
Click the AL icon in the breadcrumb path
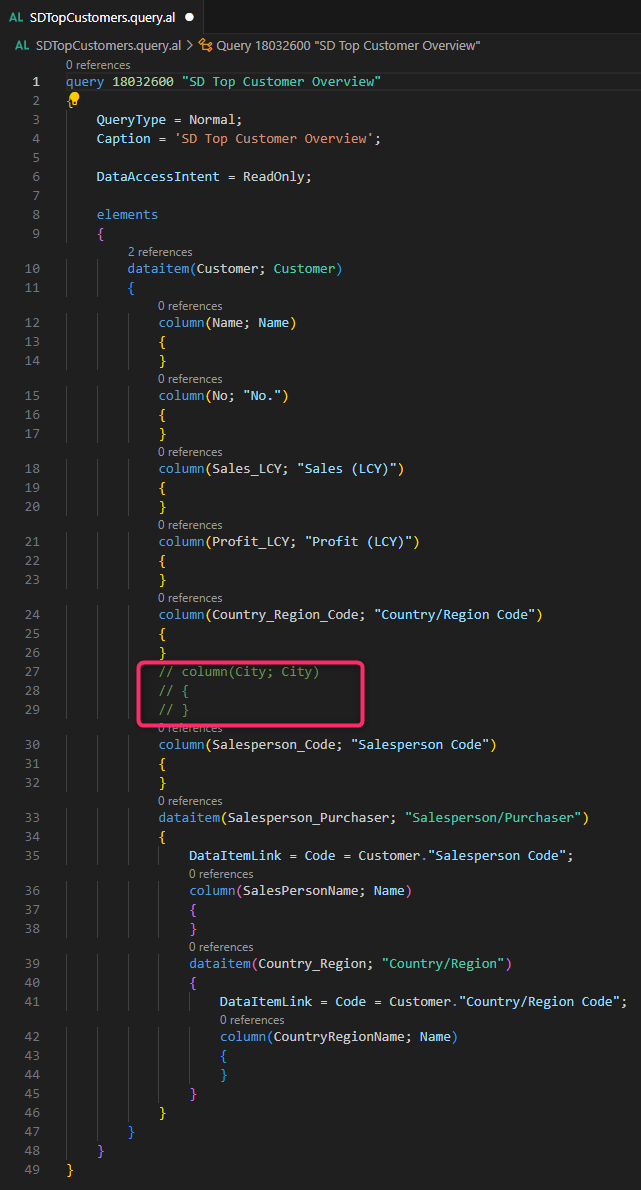[x=22, y=45]
